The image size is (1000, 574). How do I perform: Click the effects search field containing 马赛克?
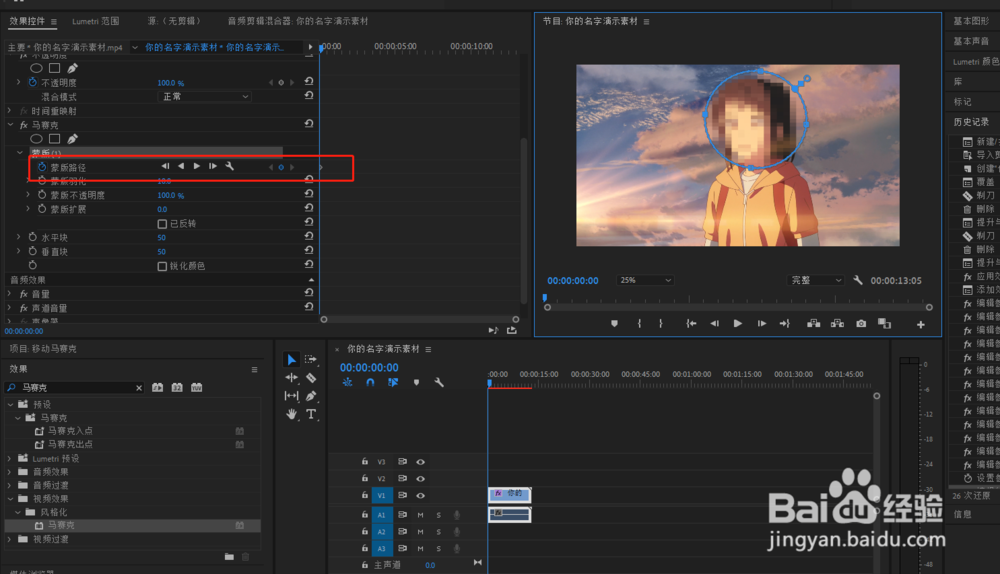[x=75, y=388]
